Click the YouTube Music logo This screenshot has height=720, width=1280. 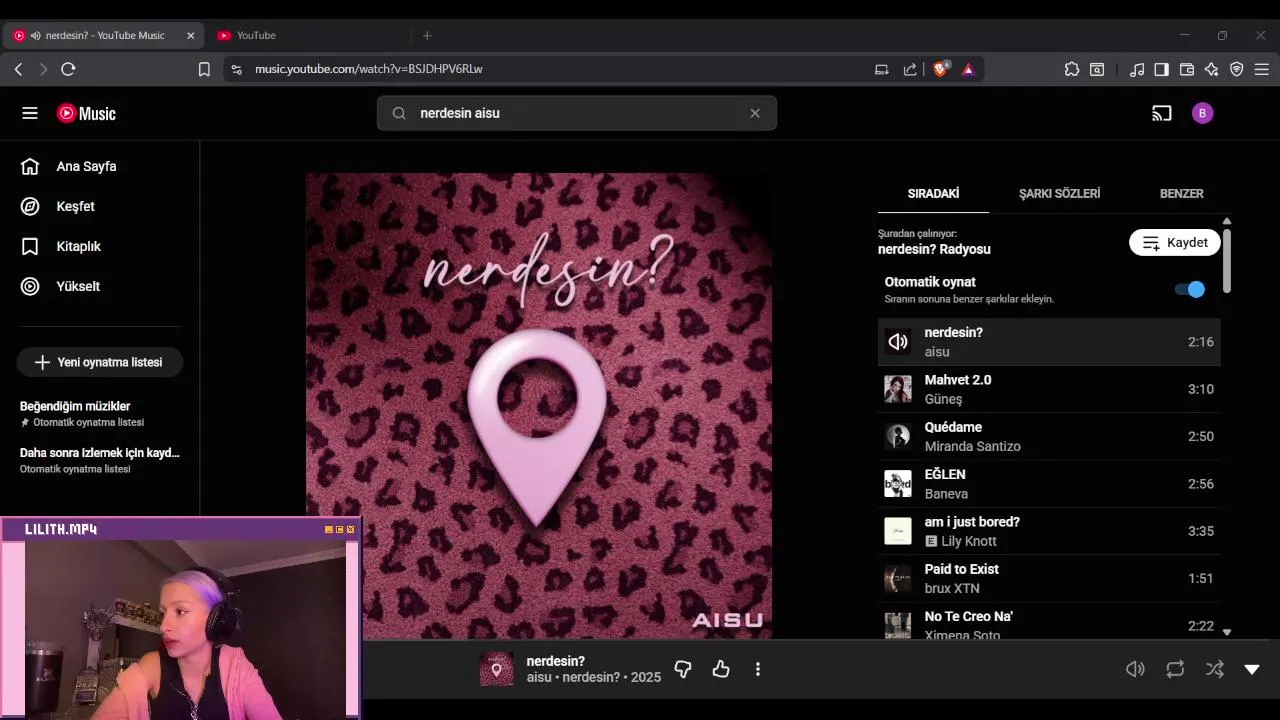86,113
